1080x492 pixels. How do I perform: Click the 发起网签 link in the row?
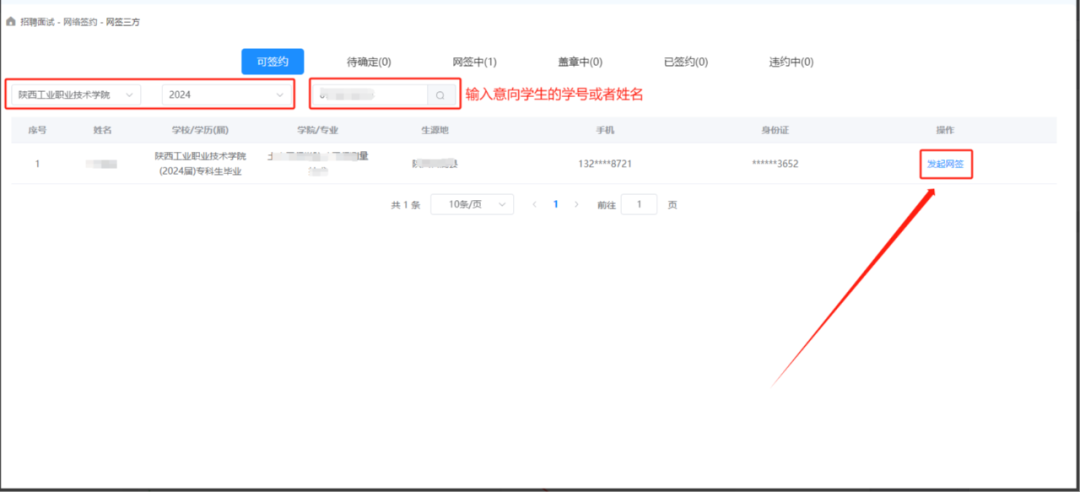pos(945,164)
